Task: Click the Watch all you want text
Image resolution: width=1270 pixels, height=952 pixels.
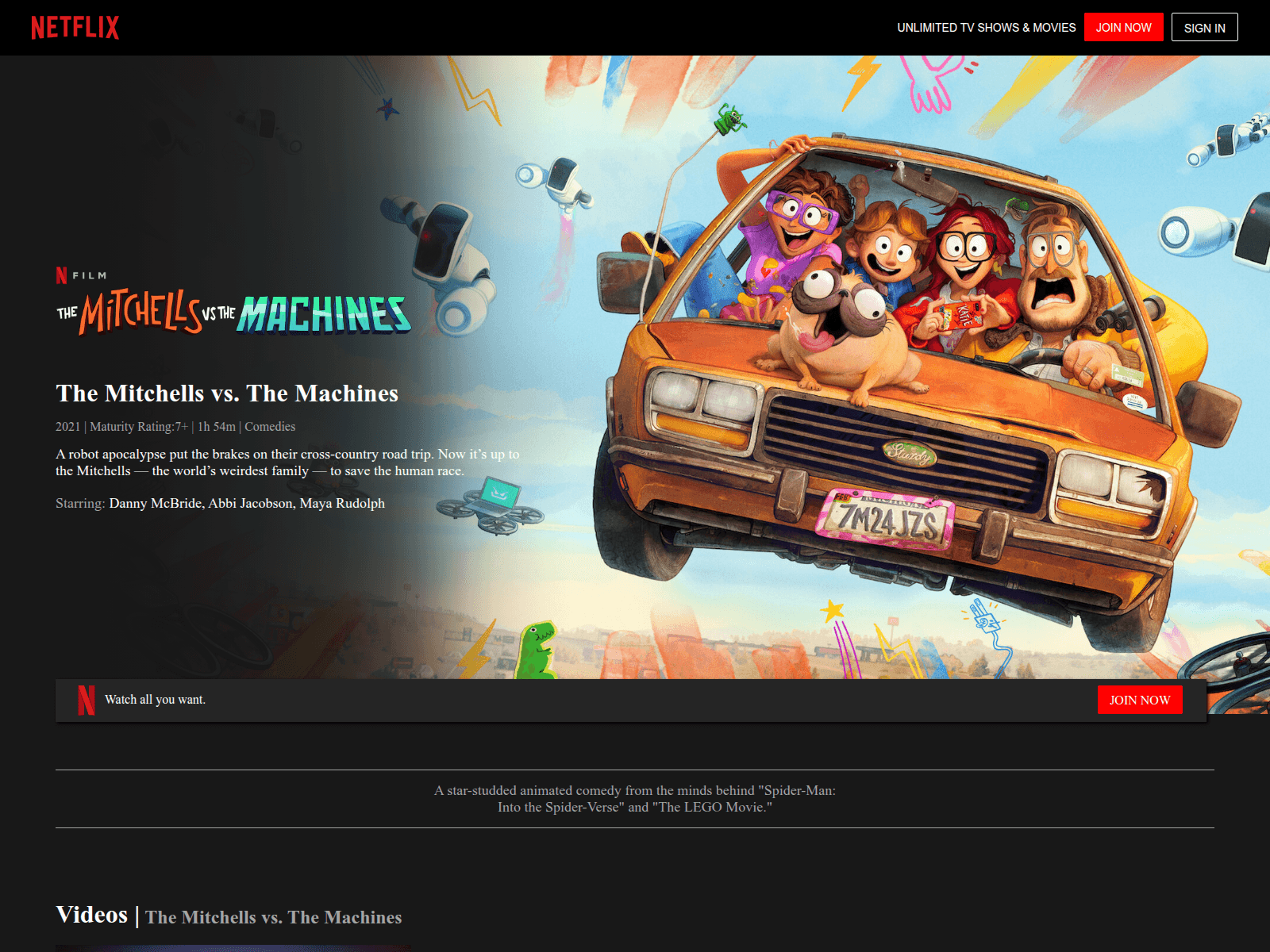Action: [155, 700]
